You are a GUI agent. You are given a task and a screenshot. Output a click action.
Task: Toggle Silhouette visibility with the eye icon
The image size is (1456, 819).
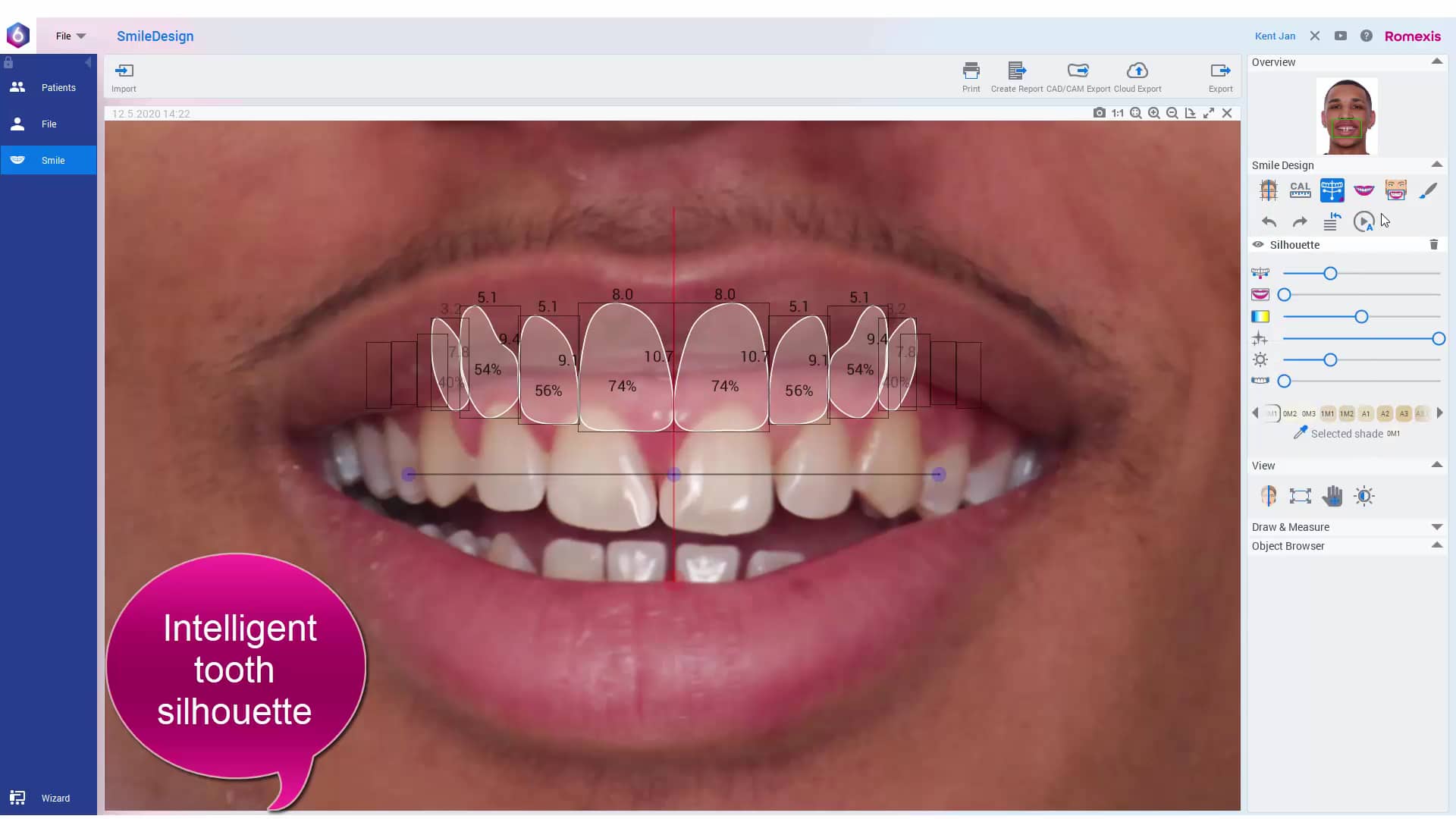point(1259,244)
